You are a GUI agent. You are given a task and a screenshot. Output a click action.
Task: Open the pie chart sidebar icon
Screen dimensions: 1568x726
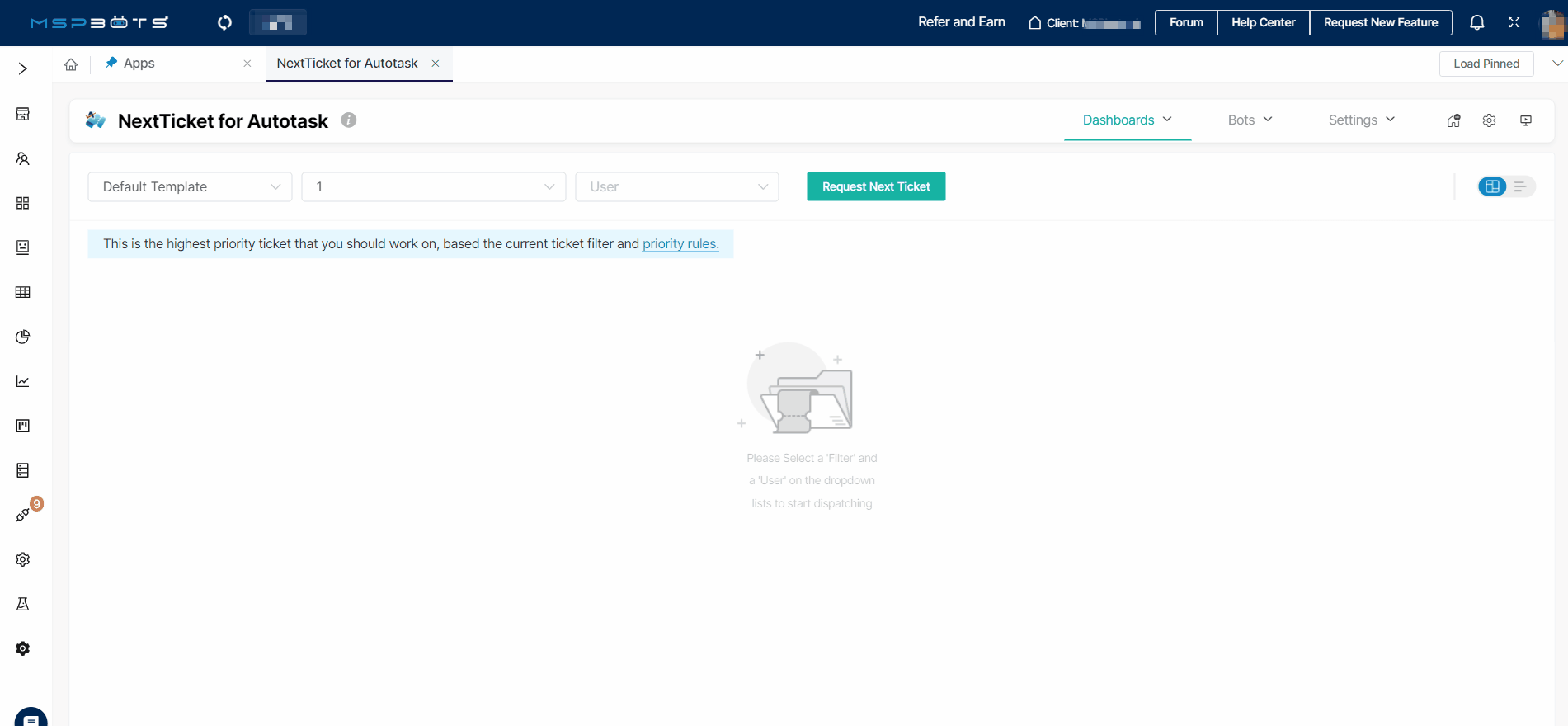pos(23,337)
